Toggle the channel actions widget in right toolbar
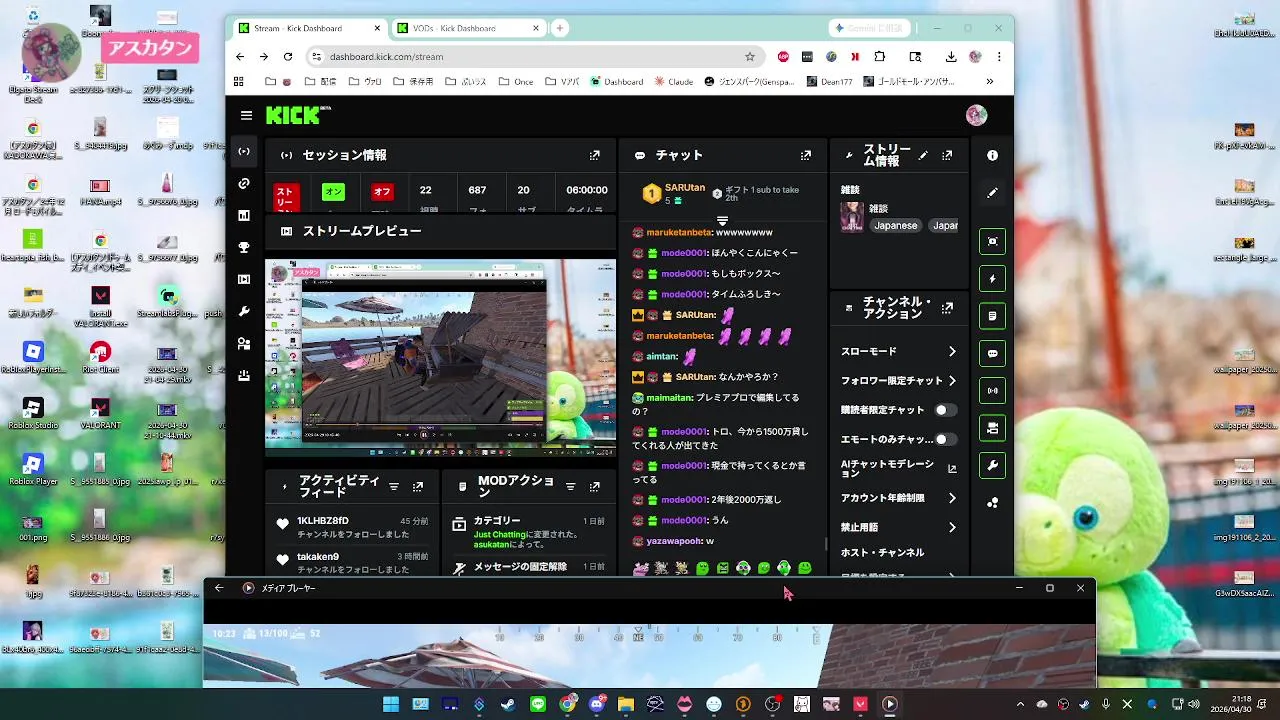The height and width of the screenshot is (720, 1280). pos(992,428)
